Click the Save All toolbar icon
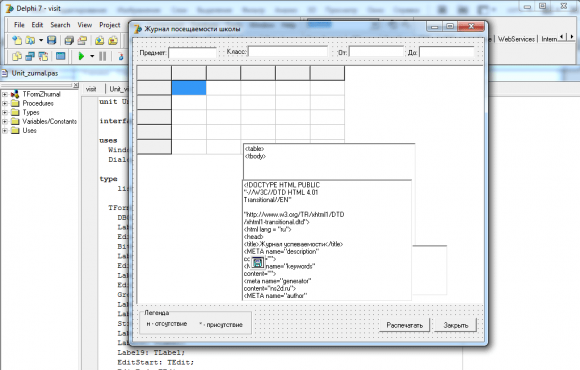Image resolution: width=580 pixels, height=370 pixels. (x=69, y=40)
